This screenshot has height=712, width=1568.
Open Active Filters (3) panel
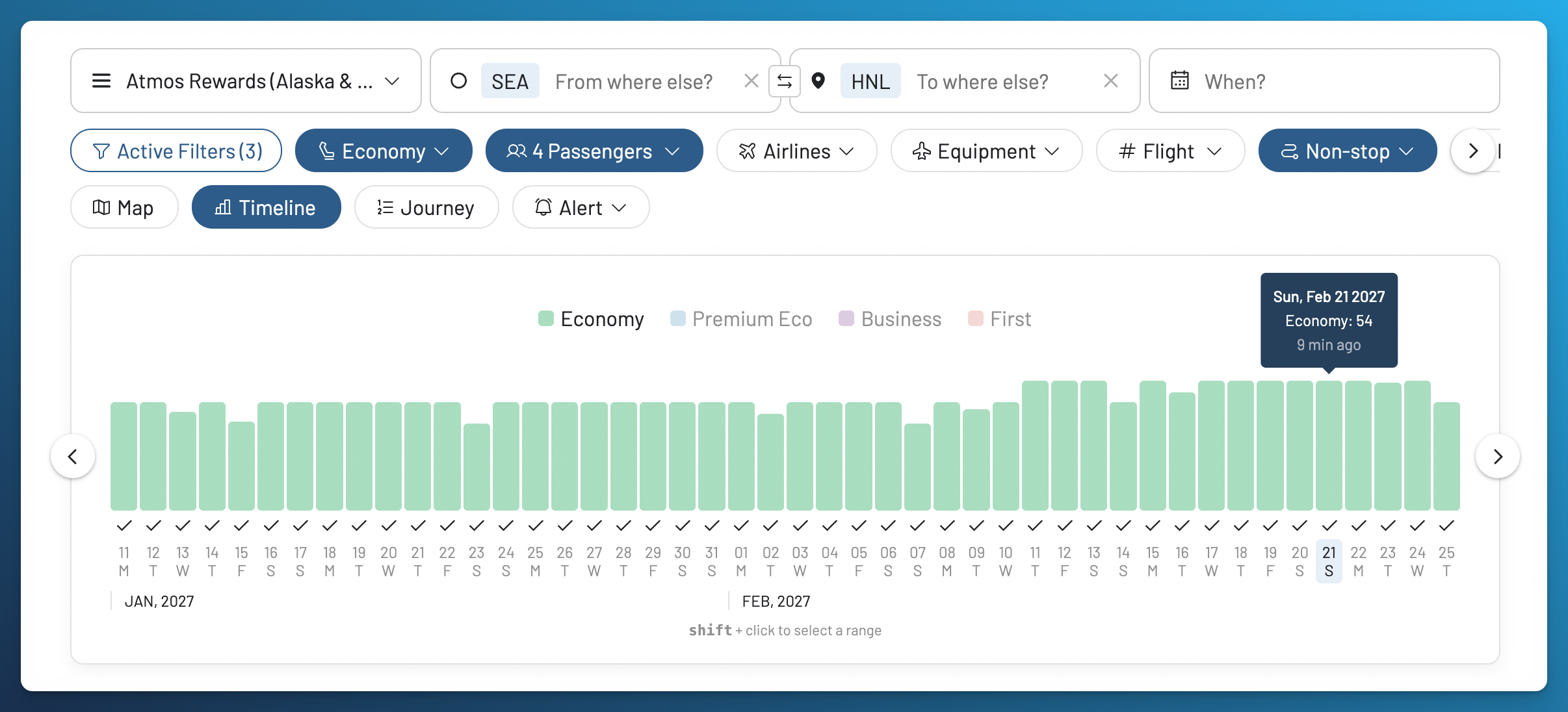point(176,151)
